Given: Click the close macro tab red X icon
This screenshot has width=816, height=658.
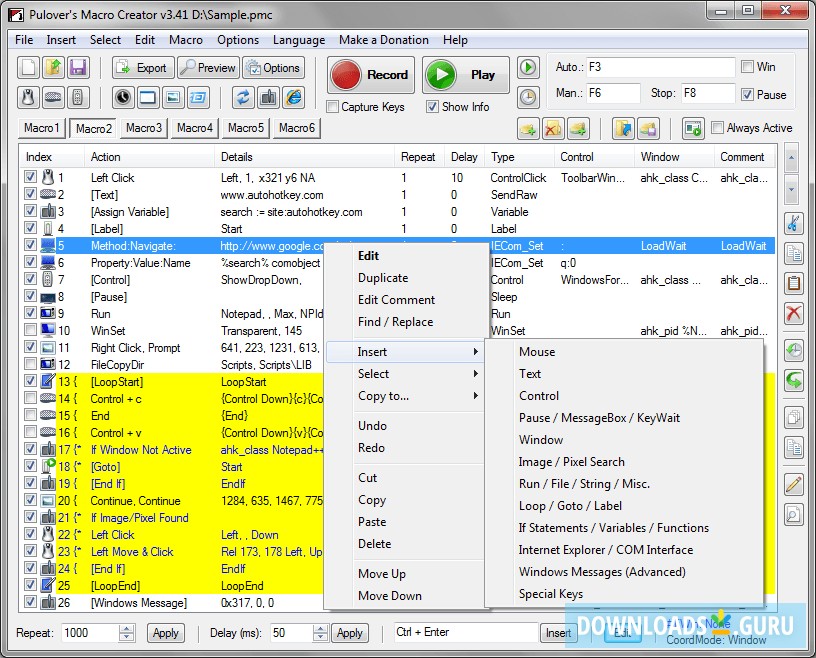Looking at the screenshot, I should click(553, 128).
